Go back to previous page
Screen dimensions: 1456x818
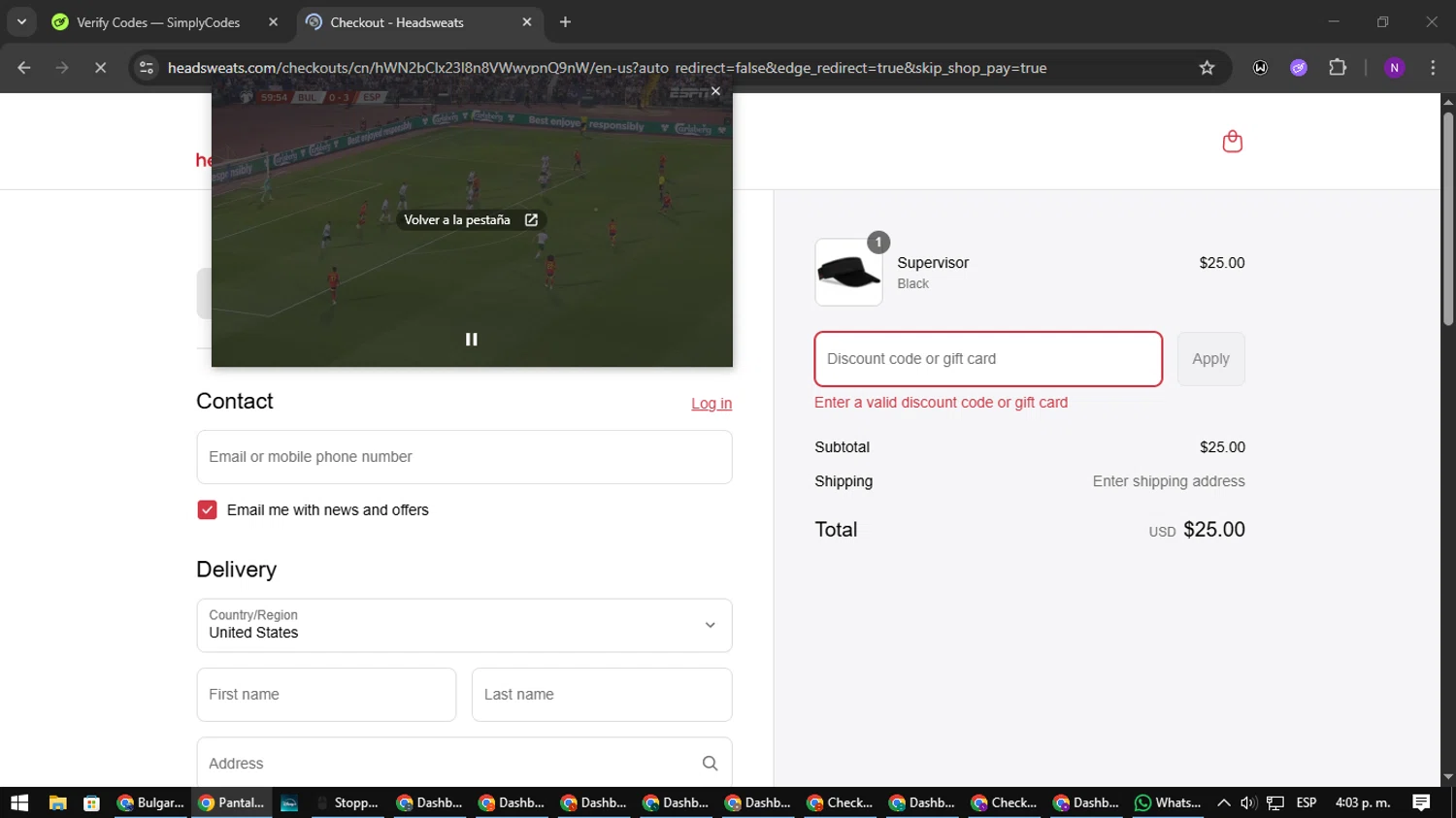24,68
